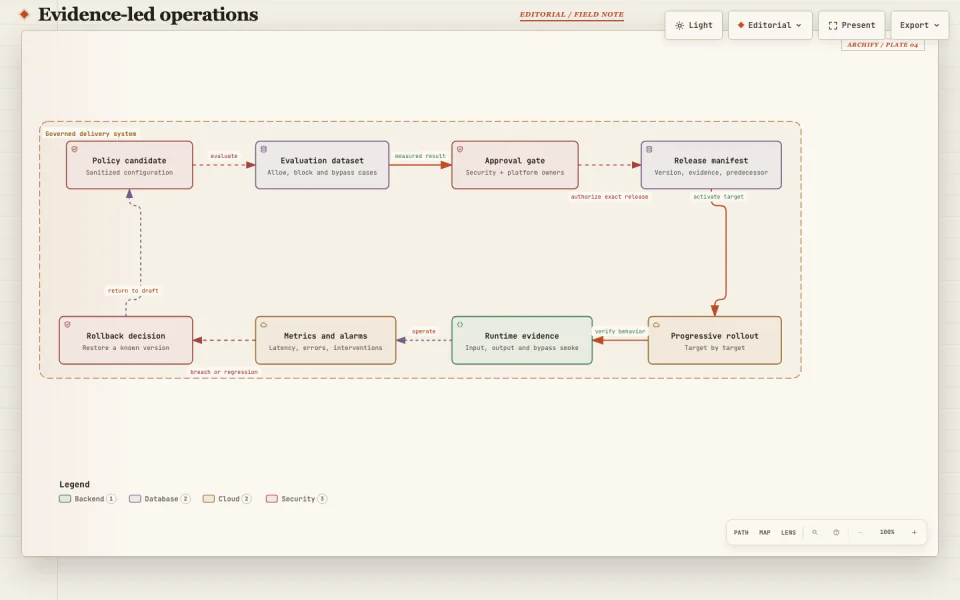Open the Editorial style dropdown

770,25
